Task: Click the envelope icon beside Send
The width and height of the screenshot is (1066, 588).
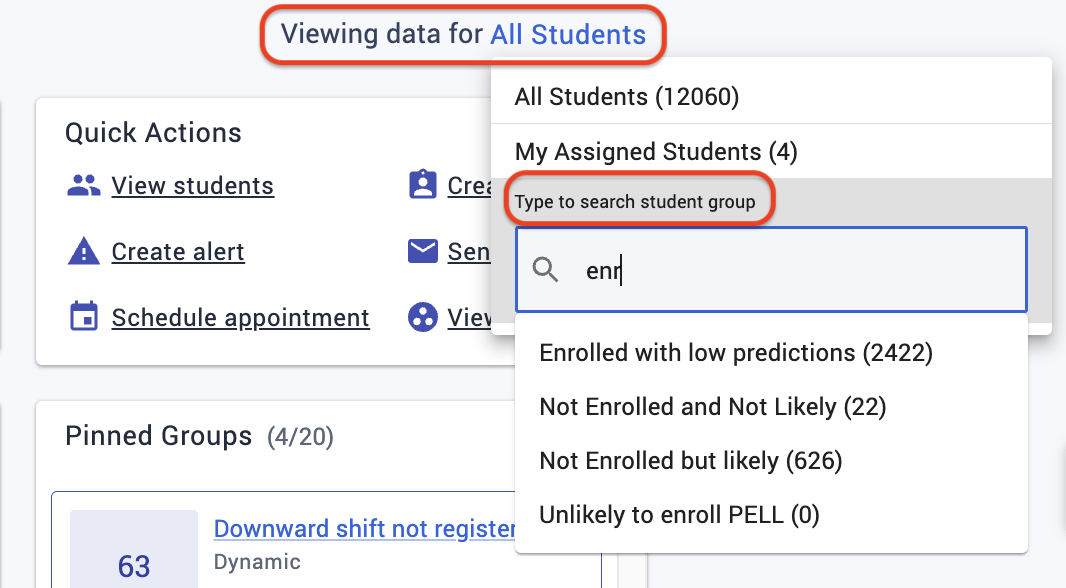Action: coord(422,251)
